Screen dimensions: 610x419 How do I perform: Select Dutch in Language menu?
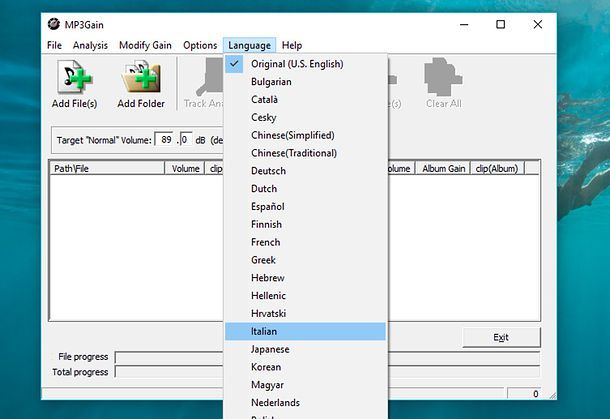(x=305, y=189)
